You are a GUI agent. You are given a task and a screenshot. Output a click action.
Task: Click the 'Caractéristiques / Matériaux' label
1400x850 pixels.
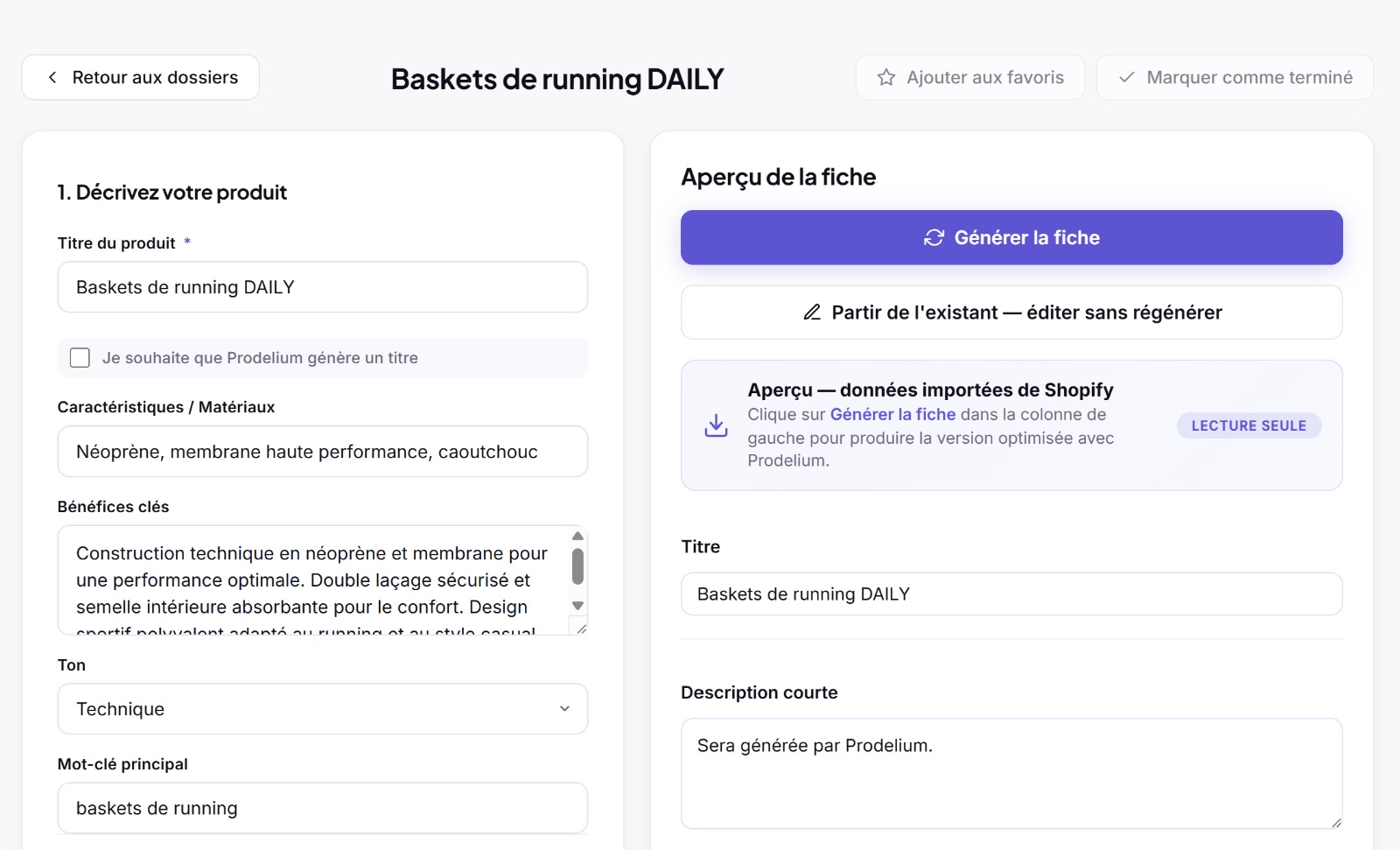(166, 407)
